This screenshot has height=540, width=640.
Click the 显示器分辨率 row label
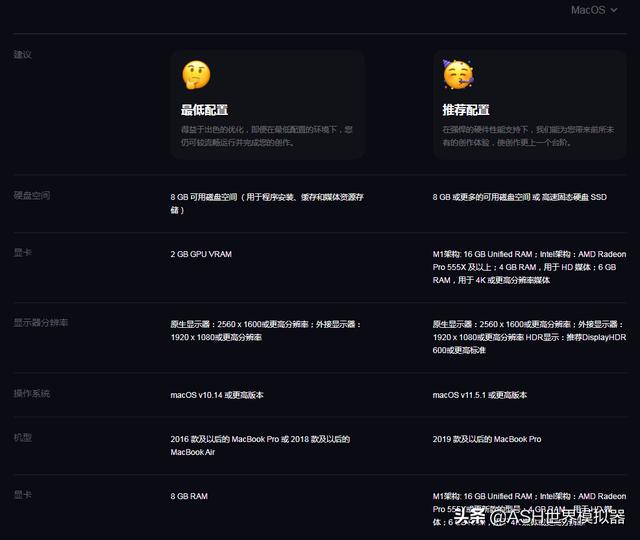click(x=40, y=323)
